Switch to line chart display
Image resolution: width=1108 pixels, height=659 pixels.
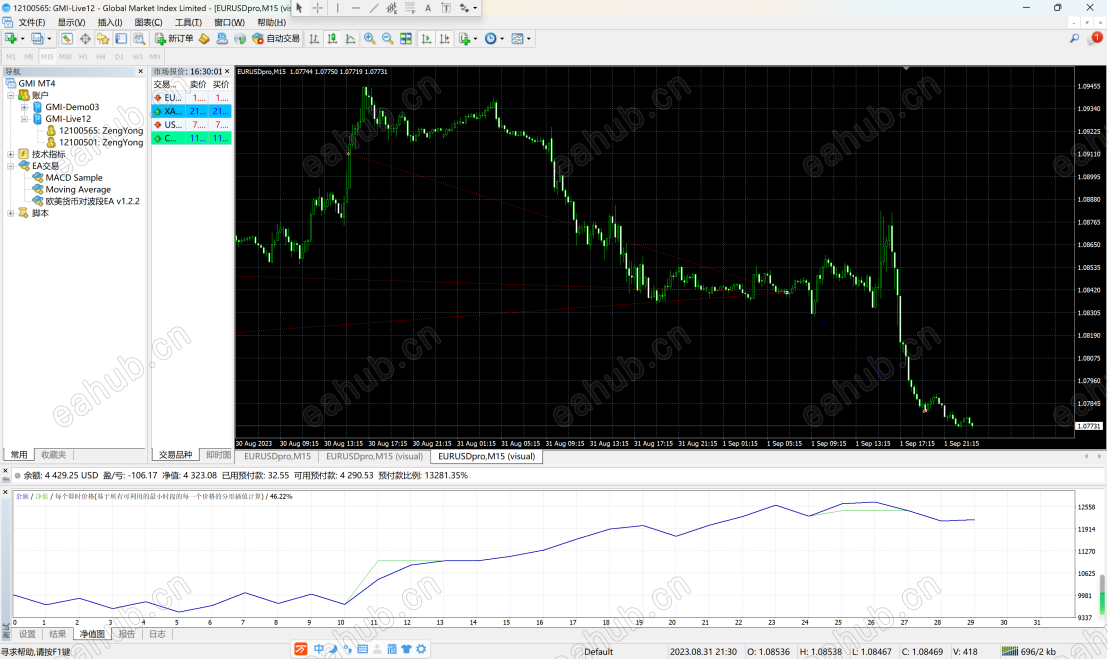click(x=350, y=39)
